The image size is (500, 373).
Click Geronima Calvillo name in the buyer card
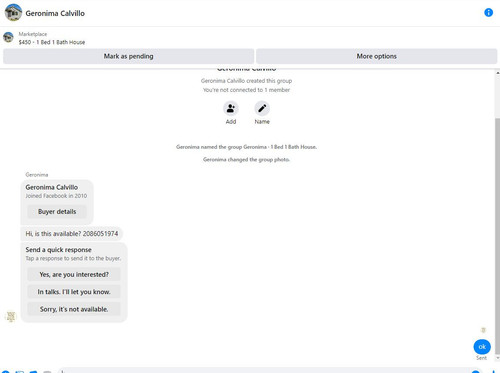point(52,187)
